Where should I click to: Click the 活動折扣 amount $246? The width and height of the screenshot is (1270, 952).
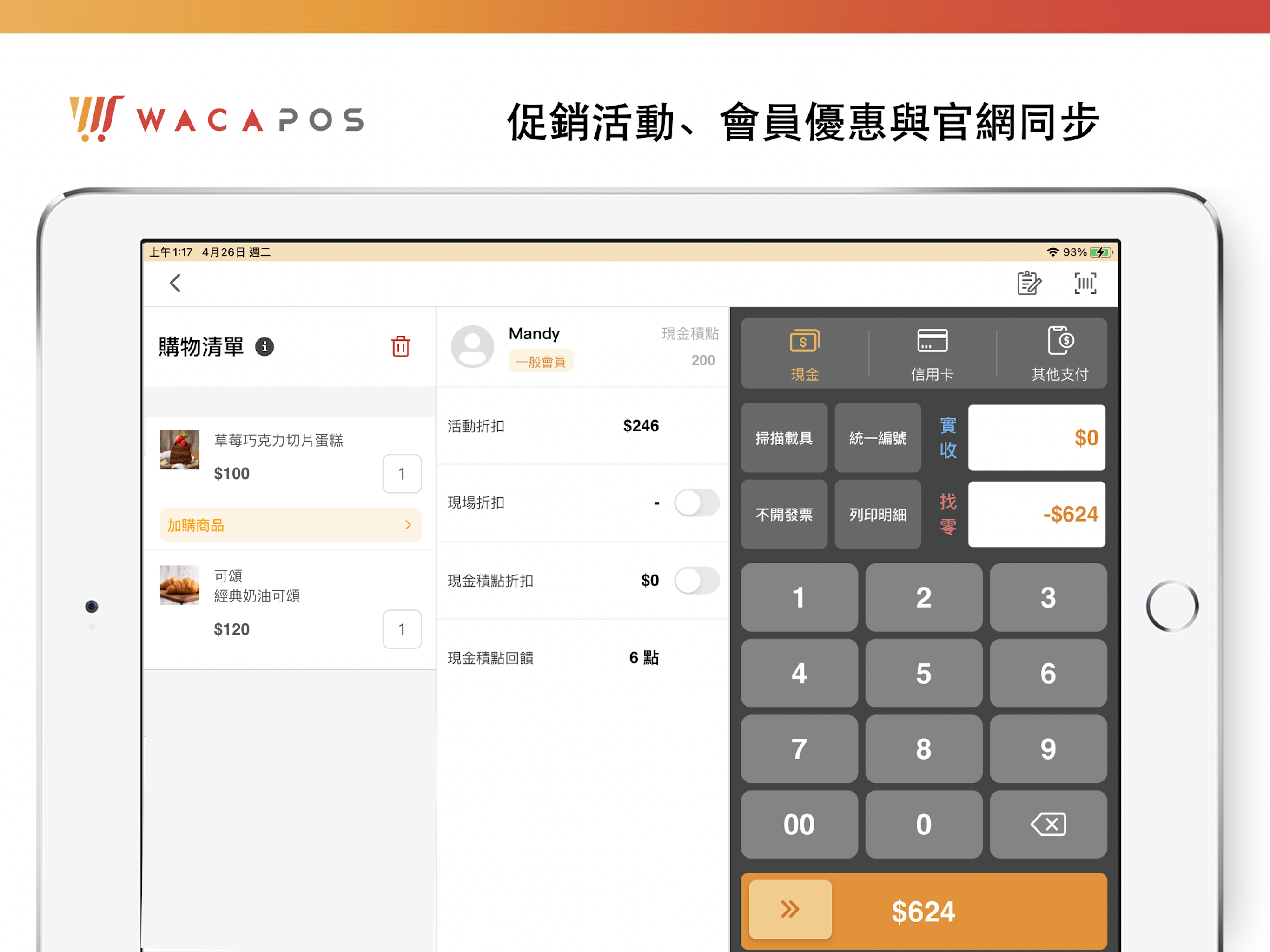point(641,425)
